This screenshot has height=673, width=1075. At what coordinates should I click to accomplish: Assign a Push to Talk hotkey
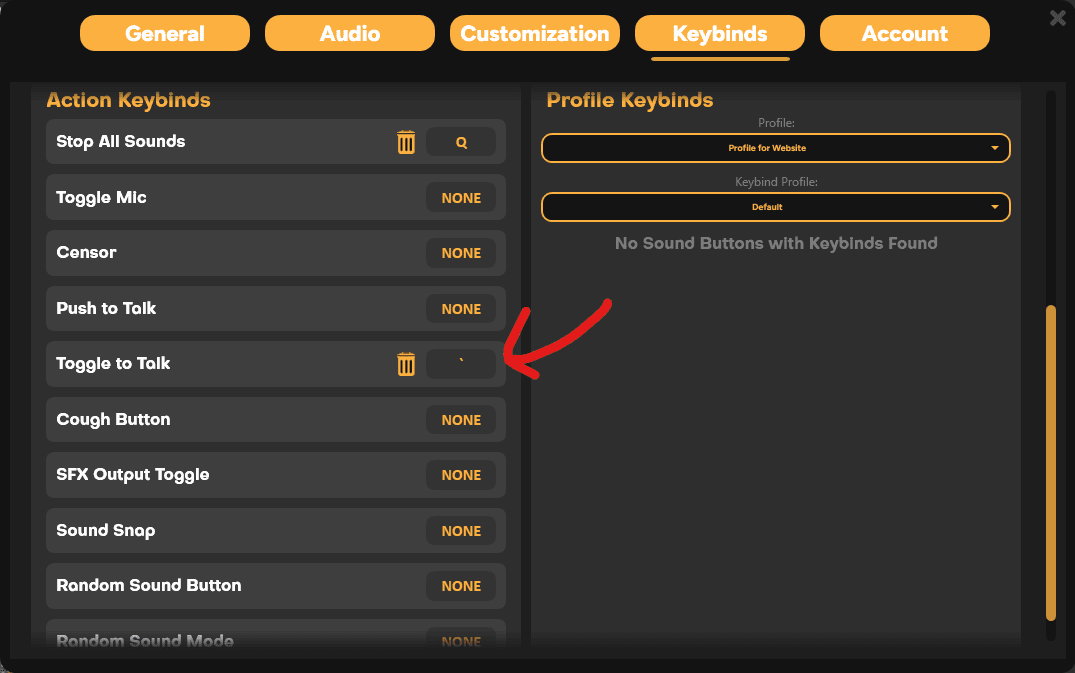coord(461,308)
